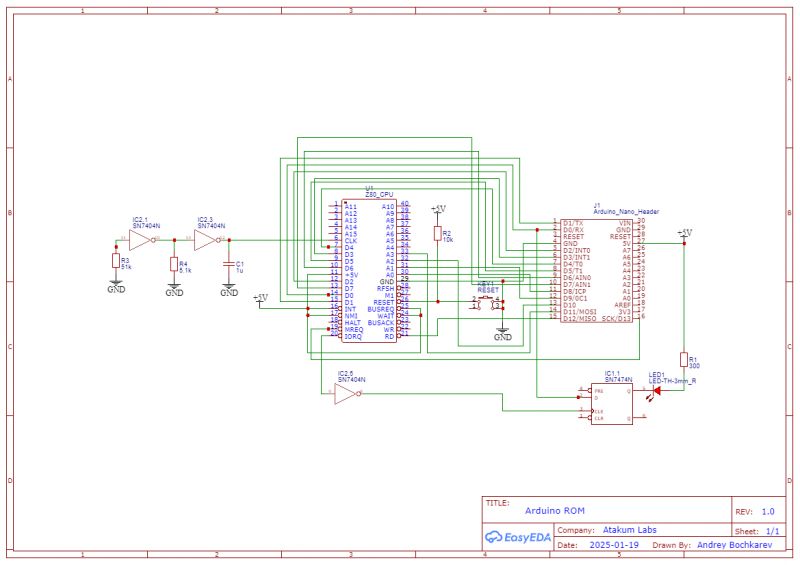Click the 'BUSREQ' pin label on Z80
Viewport: 800px width, 565px height.
tap(381, 309)
